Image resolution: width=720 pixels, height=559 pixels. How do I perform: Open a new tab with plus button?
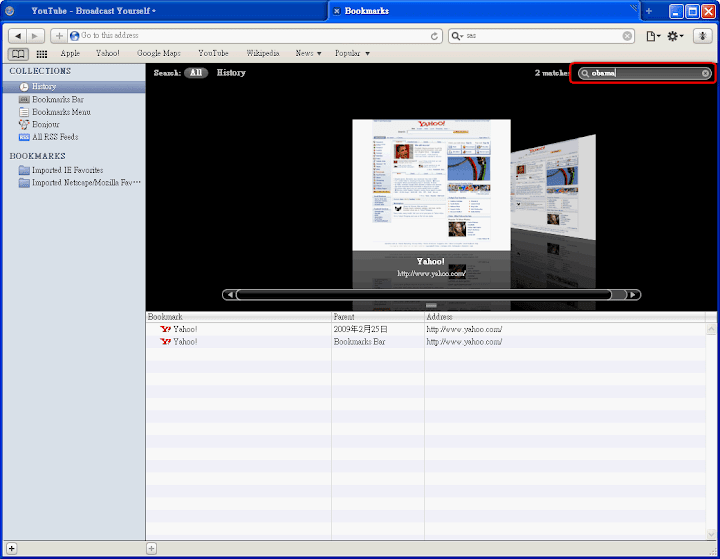[649, 11]
